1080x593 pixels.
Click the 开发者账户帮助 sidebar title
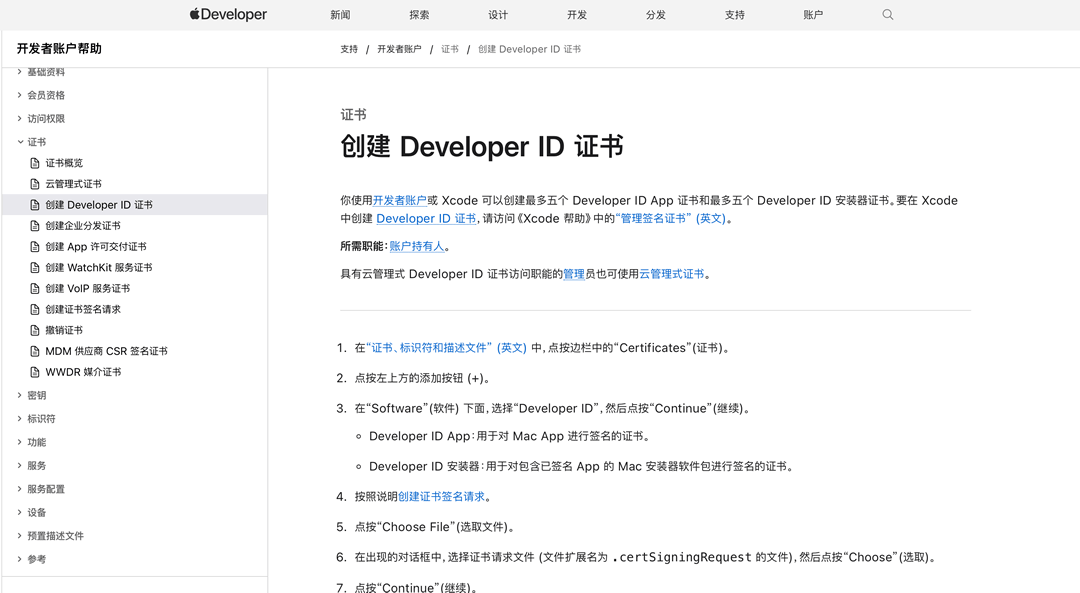click(x=59, y=49)
